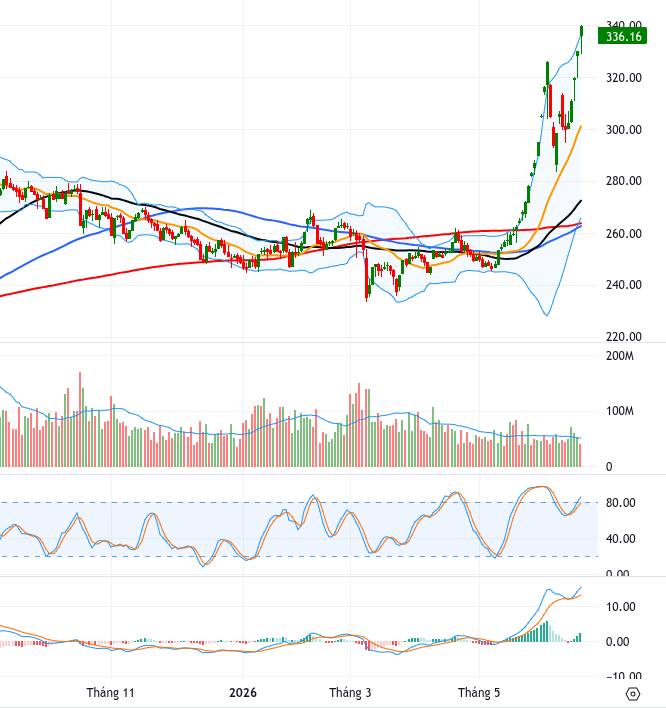Click the 320.00 price axis label
Image resolution: width=666 pixels, height=708 pixels.
point(624,78)
